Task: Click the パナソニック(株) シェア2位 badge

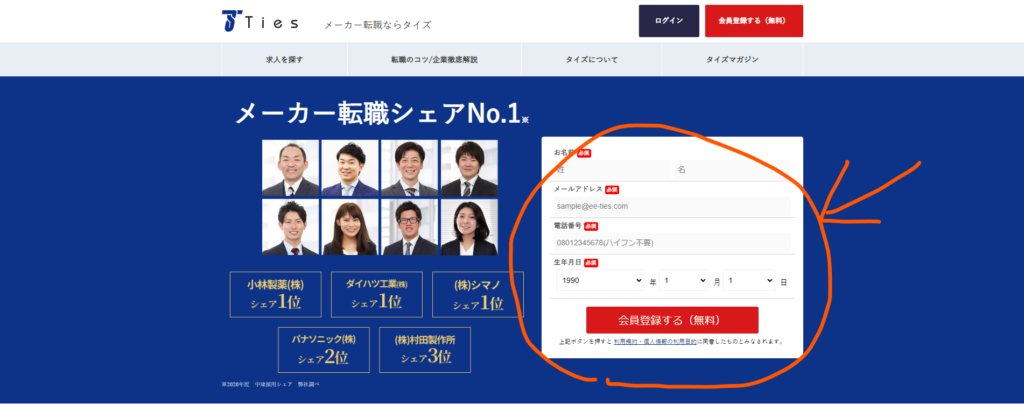Action: point(323,350)
